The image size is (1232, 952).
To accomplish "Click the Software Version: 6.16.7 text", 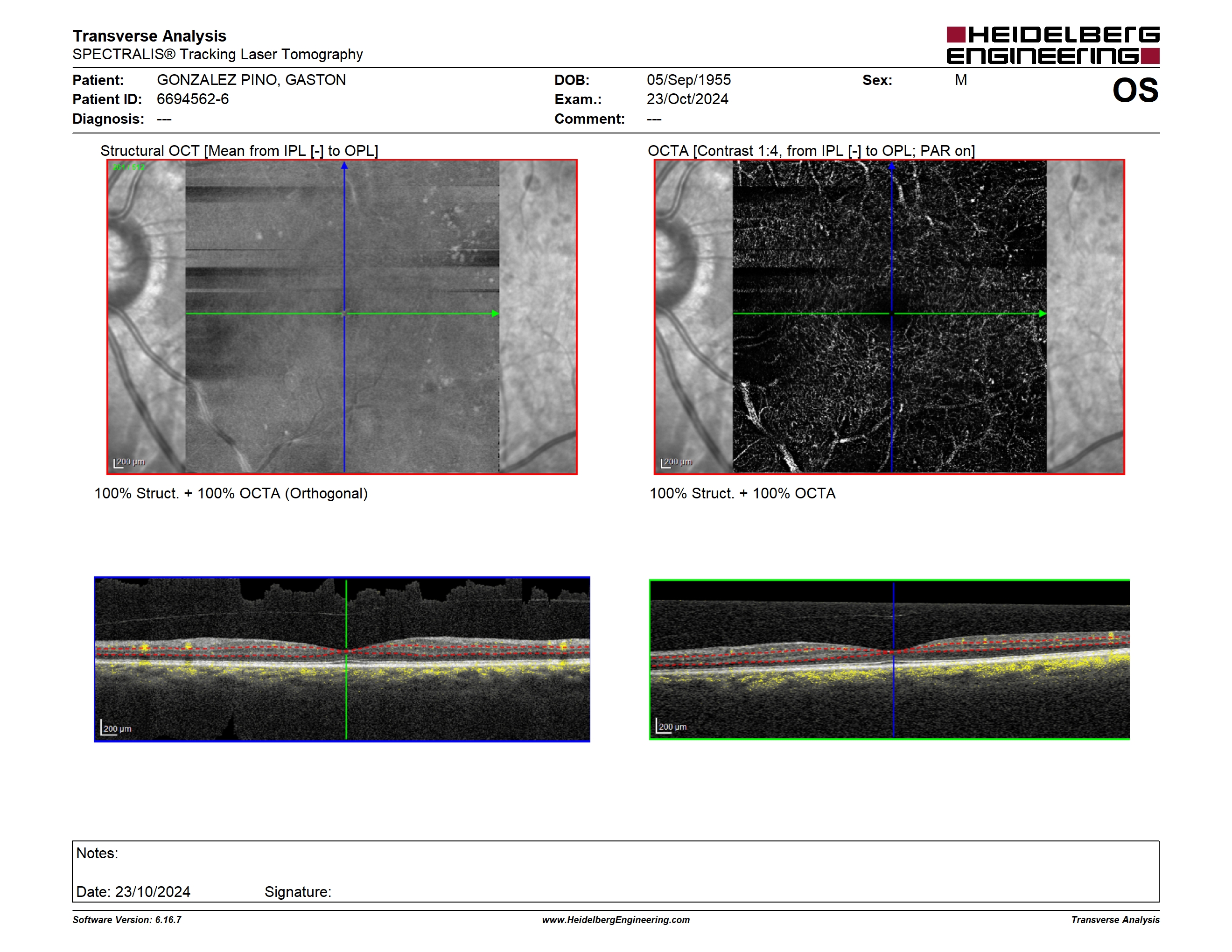I will (x=127, y=920).
